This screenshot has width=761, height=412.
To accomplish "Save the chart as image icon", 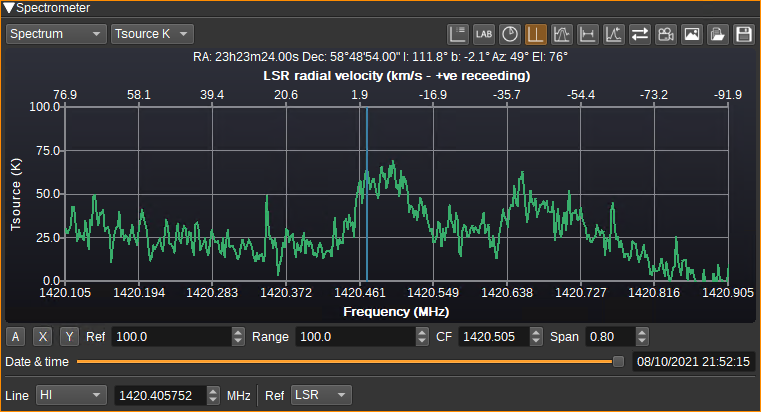I will tap(692, 34).
